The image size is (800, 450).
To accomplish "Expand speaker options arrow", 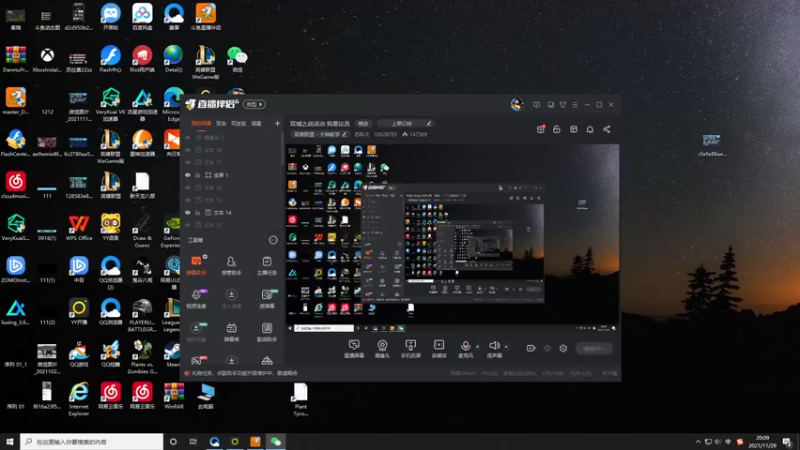I will (x=506, y=347).
